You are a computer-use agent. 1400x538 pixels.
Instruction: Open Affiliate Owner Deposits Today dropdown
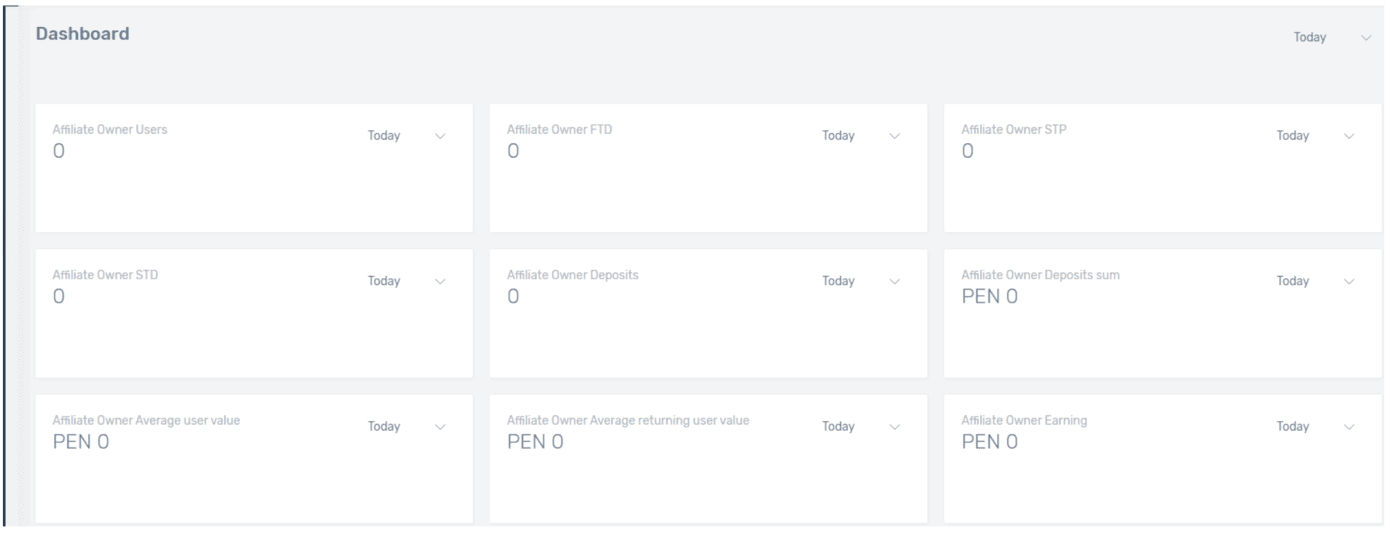tap(838, 281)
